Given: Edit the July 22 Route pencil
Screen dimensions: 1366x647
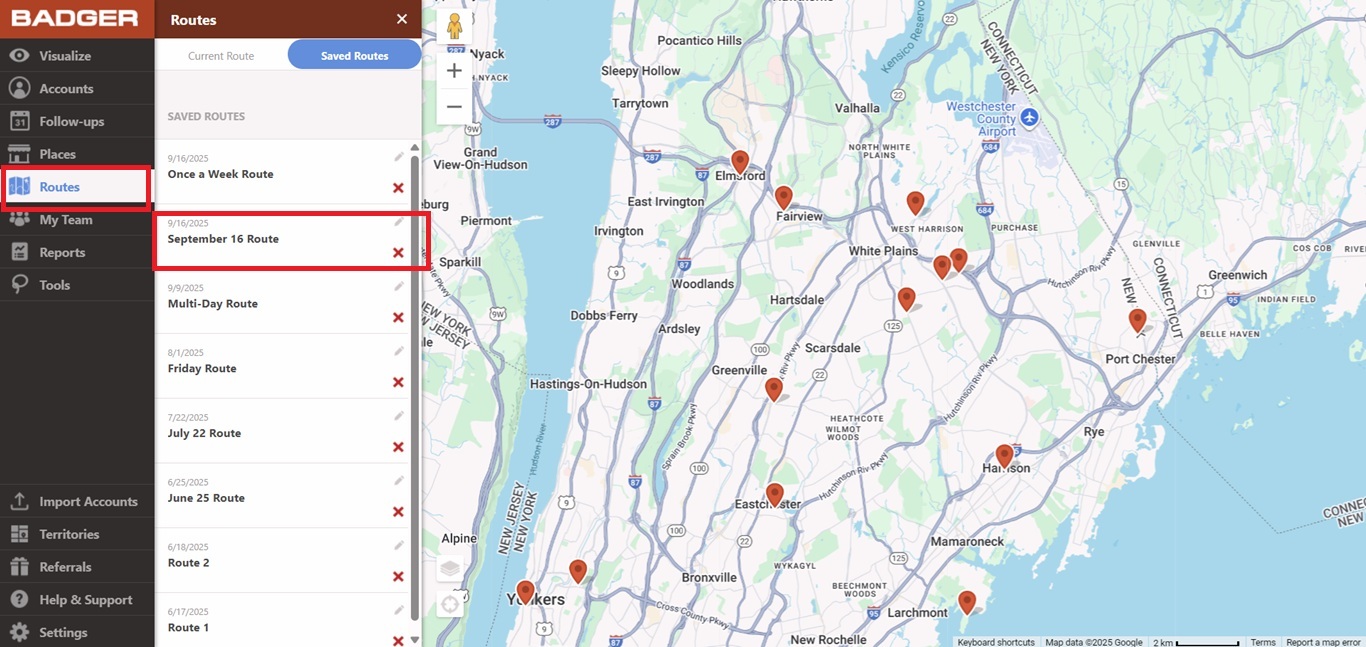Looking at the screenshot, I should [399, 416].
